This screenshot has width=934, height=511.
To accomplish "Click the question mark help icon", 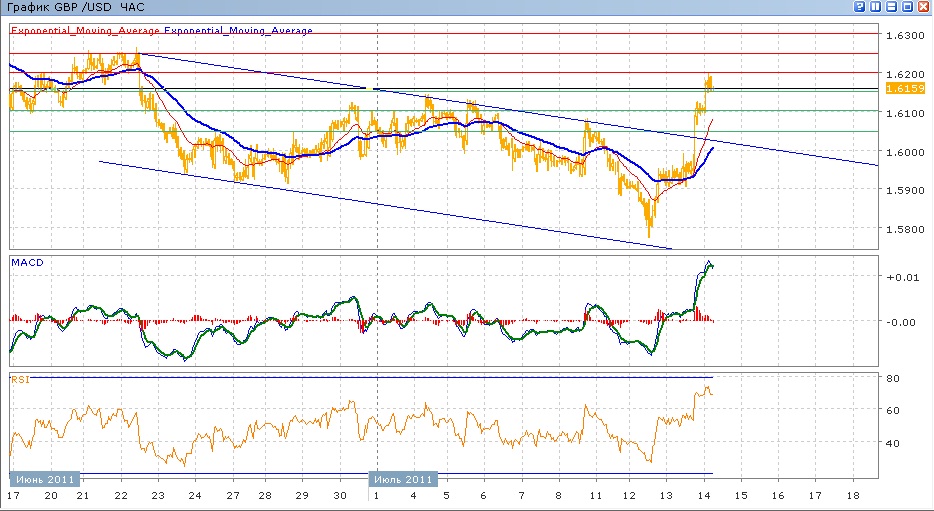I will pos(860,7).
